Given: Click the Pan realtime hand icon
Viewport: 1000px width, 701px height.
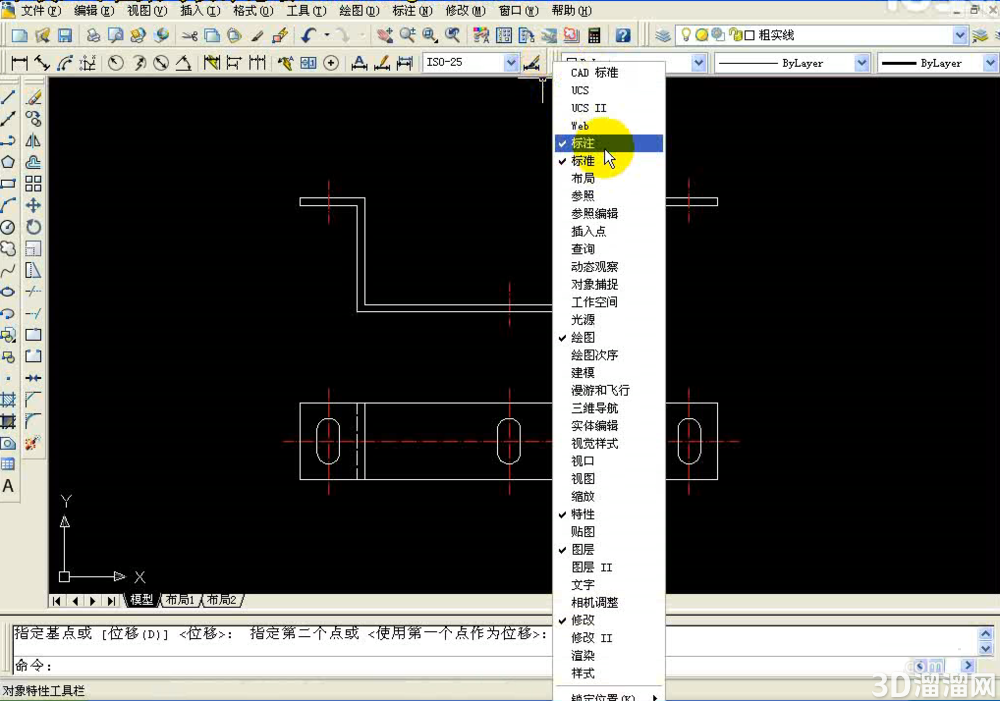Looking at the screenshot, I should point(384,36).
